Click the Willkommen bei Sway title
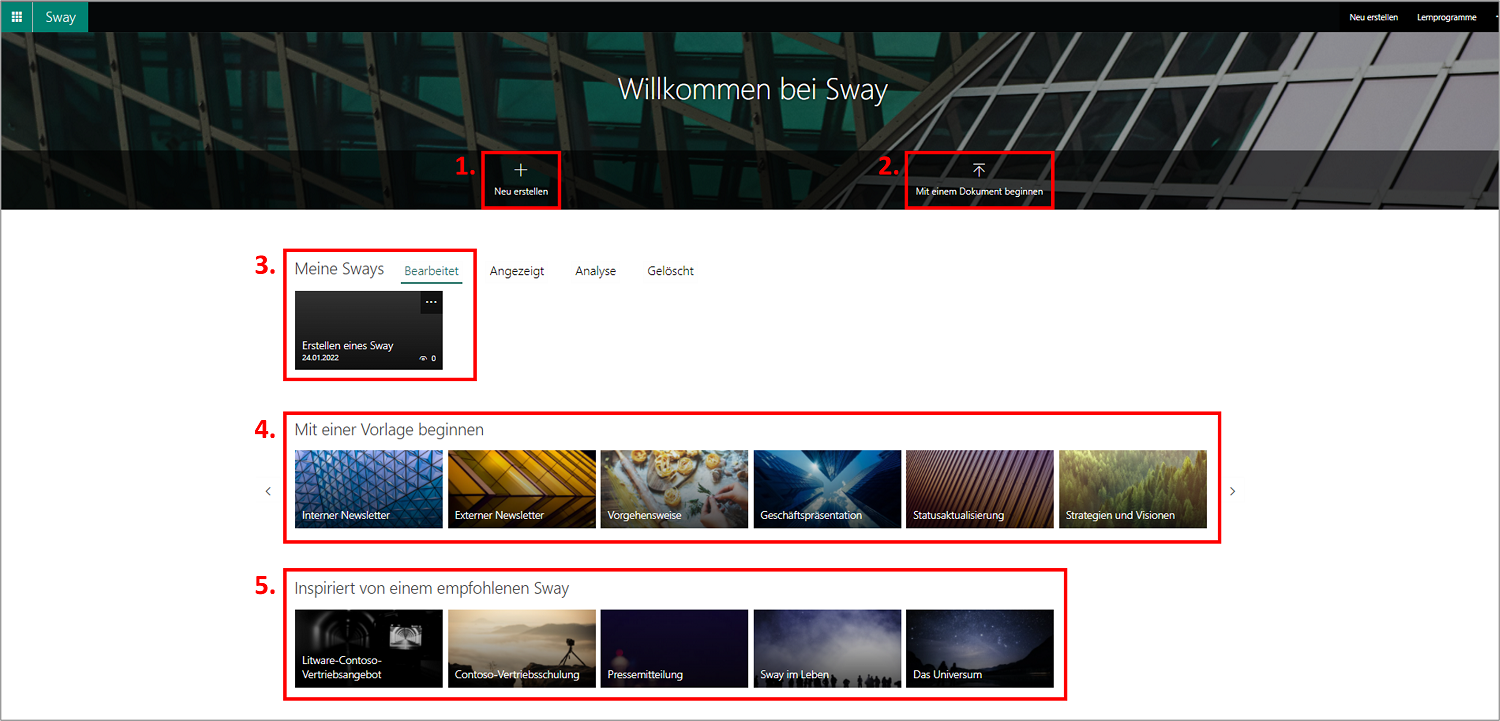 pyautogui.click(x=753, y=89)
